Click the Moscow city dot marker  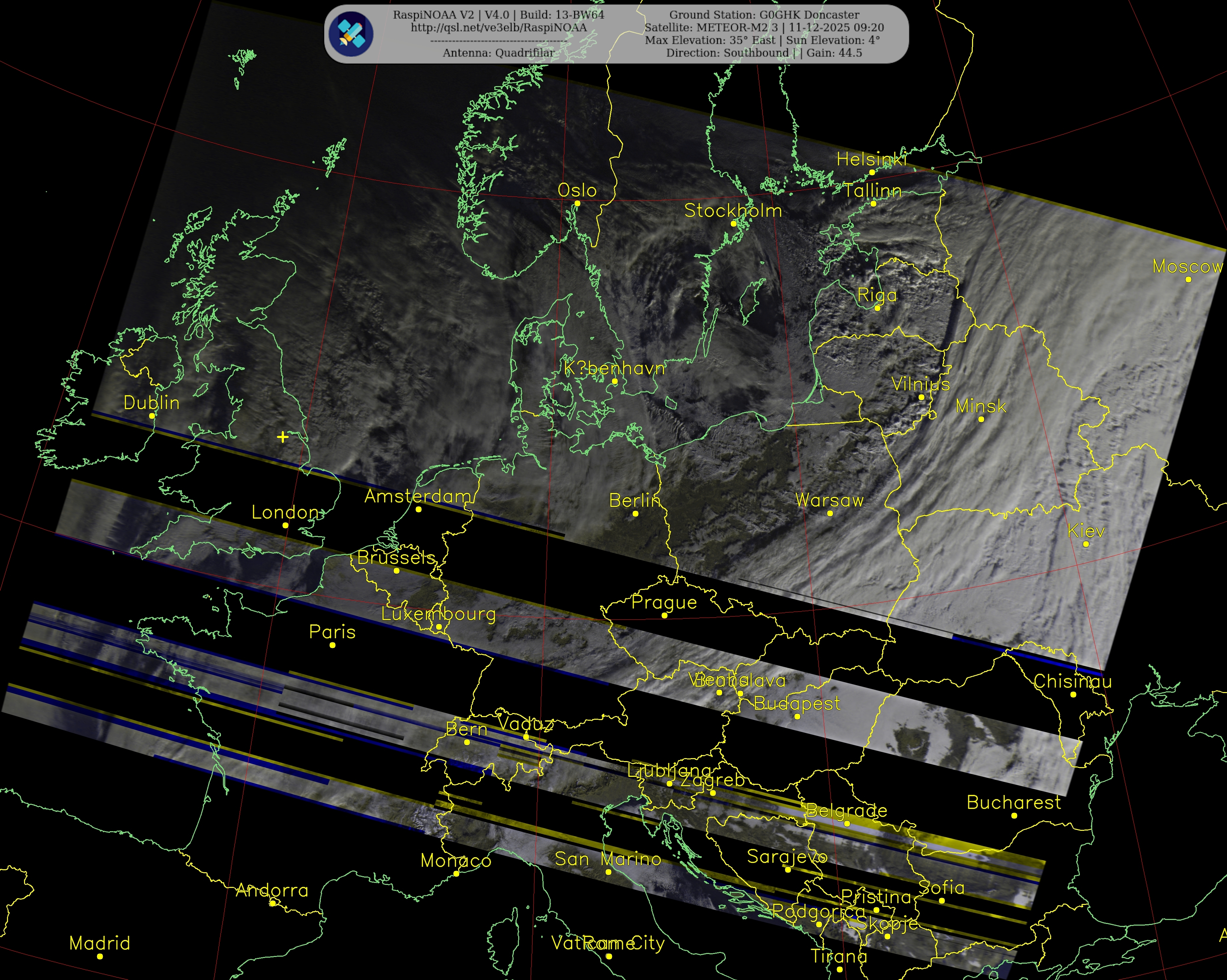1188,279
